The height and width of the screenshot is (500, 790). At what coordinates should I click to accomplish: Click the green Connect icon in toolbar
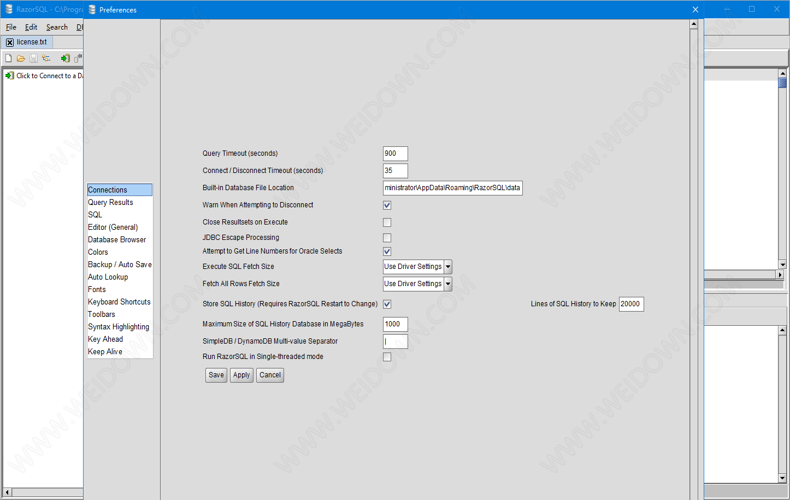pyautogui.click(x=65, y=58)
